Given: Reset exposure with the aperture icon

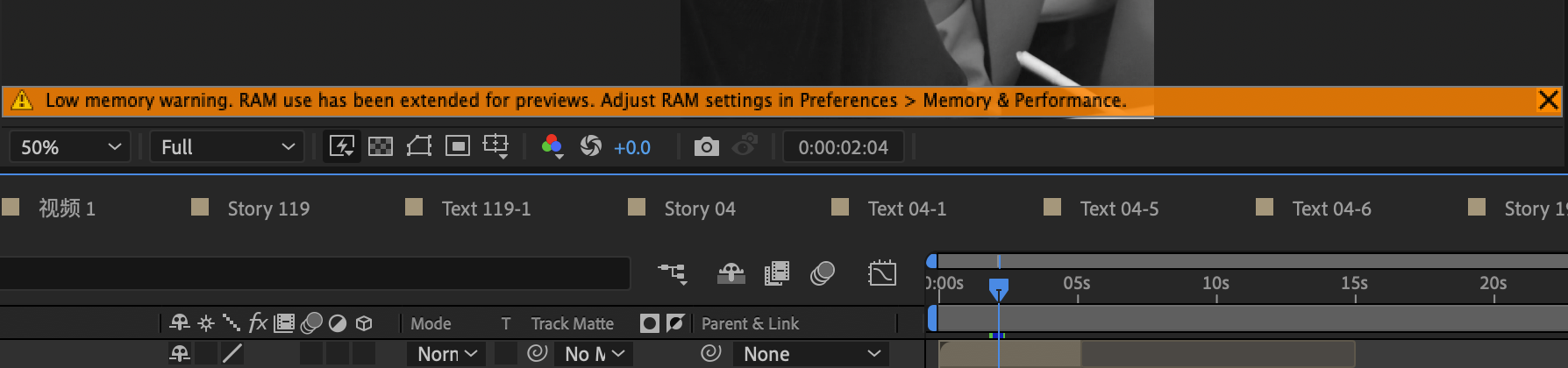Looking at the screenshot, I should [591, 146].
